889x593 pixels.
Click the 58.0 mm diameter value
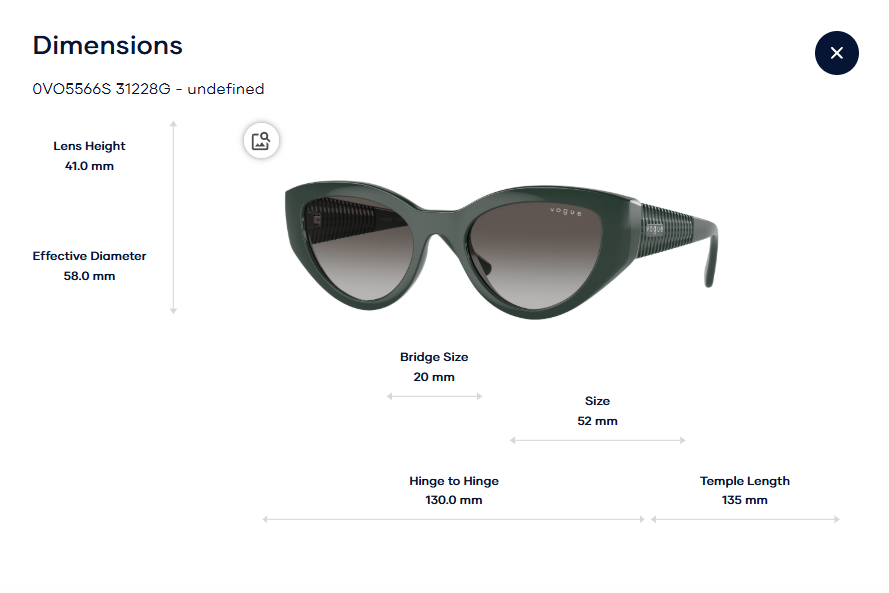pos(89,276)
